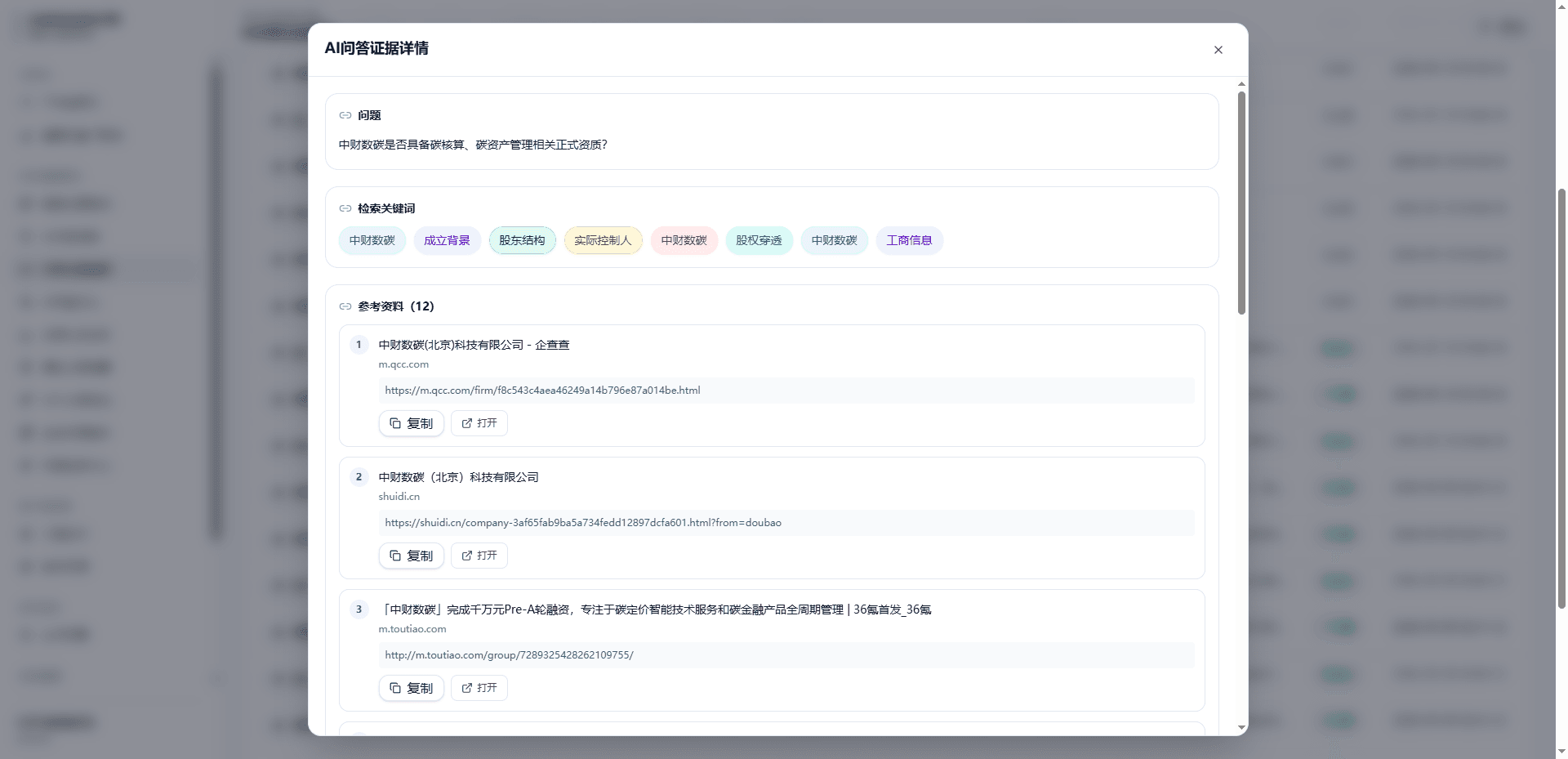Select the 股权穿透 keyword tag
This screenshot has width=1568, height=759.
tap(759, 240)
